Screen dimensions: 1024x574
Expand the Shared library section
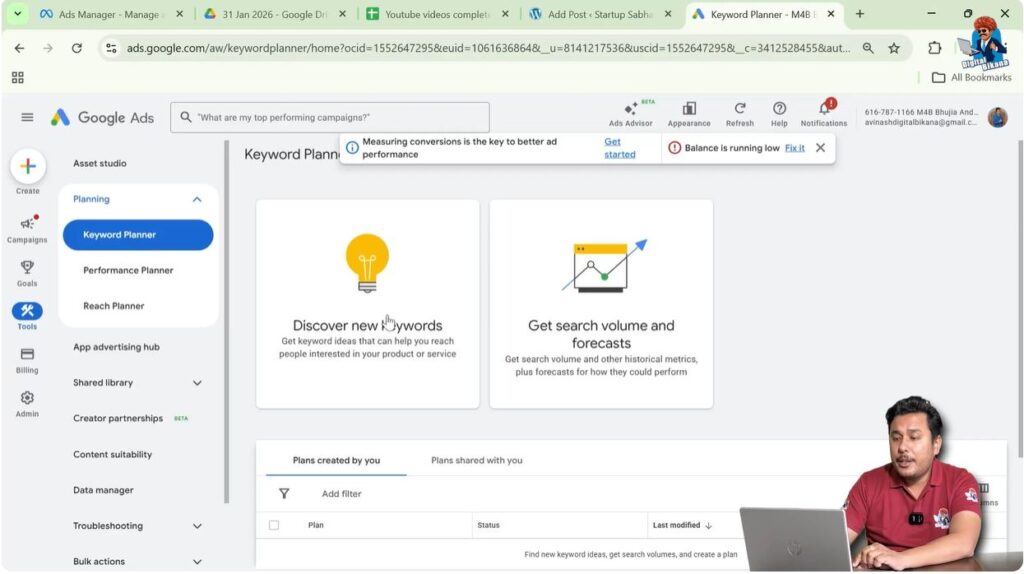[197, 383]
